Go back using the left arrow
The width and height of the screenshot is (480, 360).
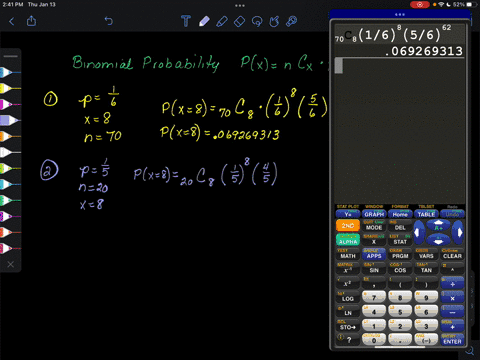[12, 22]
